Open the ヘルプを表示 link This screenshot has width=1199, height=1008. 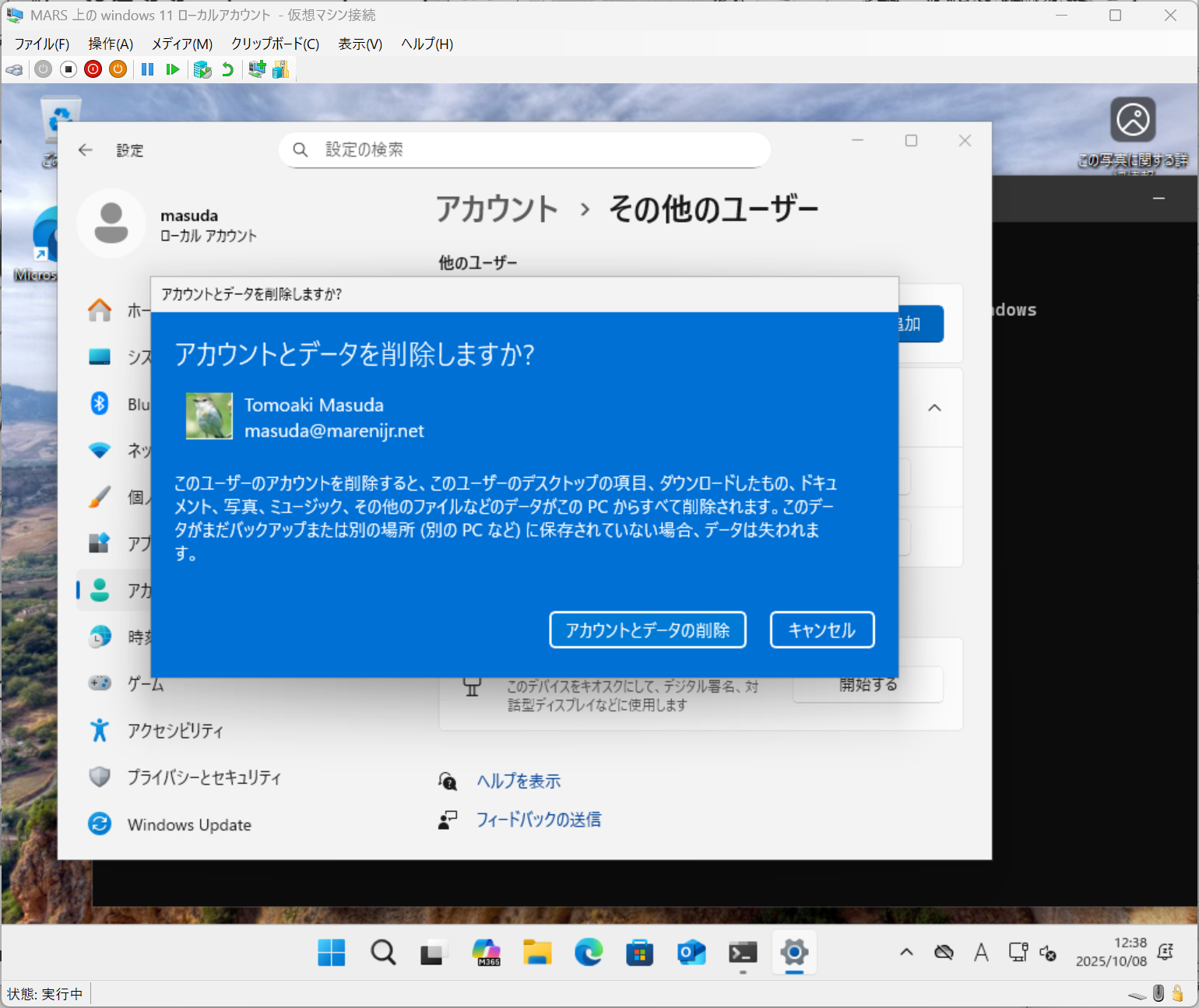519,781
